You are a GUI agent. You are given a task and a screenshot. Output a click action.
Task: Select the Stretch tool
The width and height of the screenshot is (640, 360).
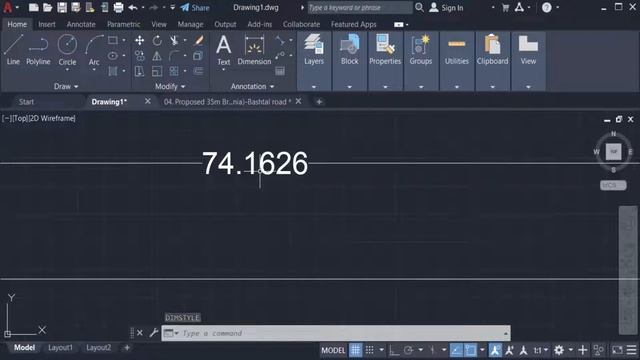[x=140, y=71]
